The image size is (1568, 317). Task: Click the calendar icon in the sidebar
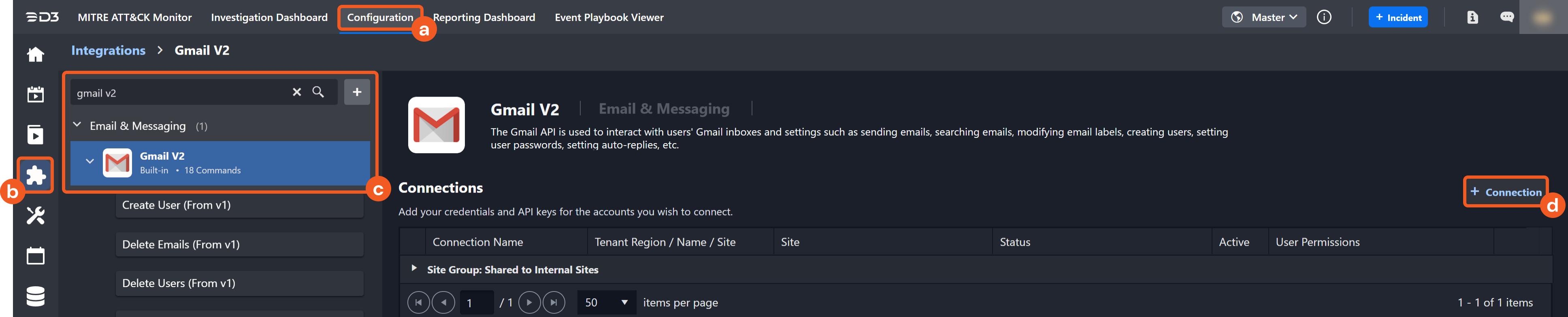(x=35, y=256)
